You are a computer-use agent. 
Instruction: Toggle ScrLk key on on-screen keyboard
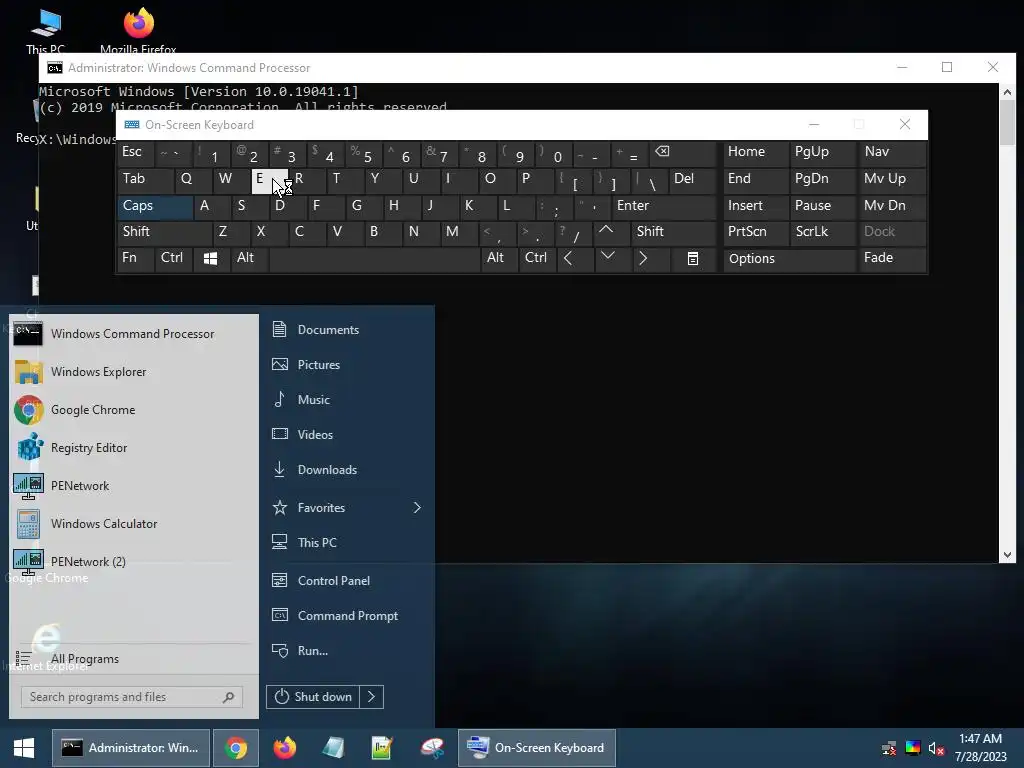pyautogui.click(x=822, y=232)
